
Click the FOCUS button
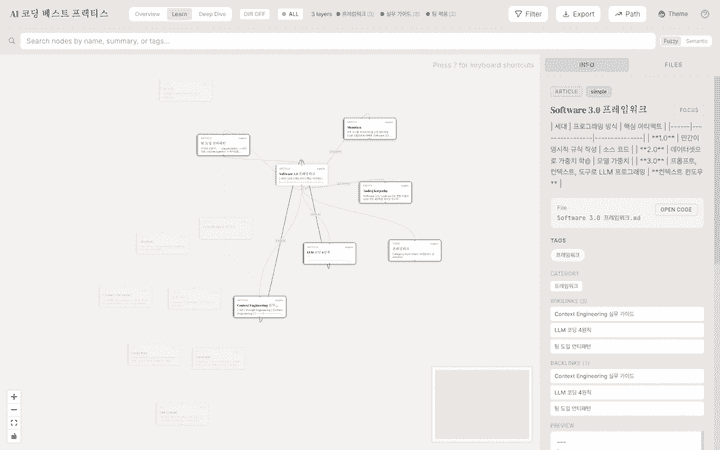coord(688,110)
